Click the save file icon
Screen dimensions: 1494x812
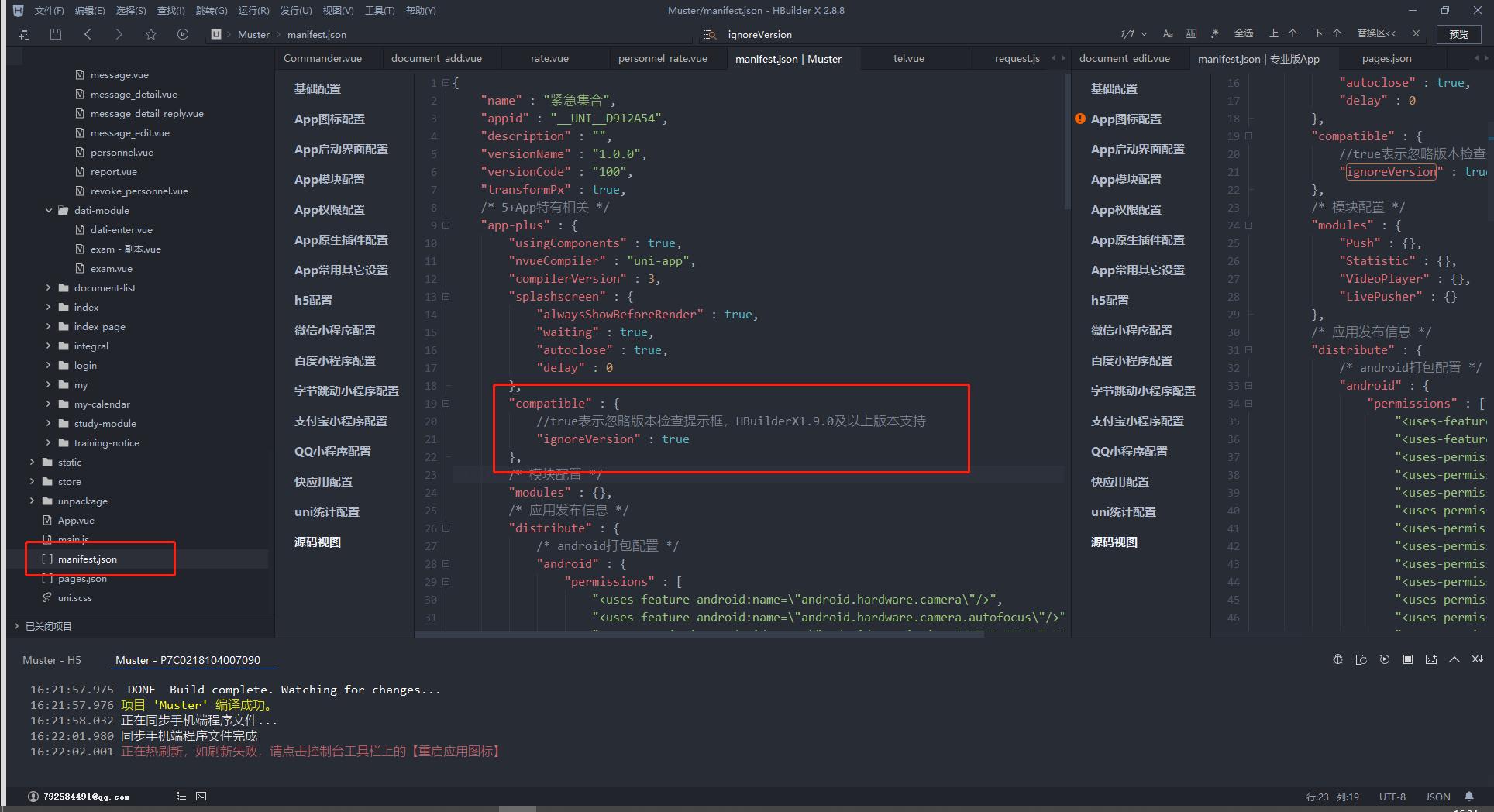point(55,34)
